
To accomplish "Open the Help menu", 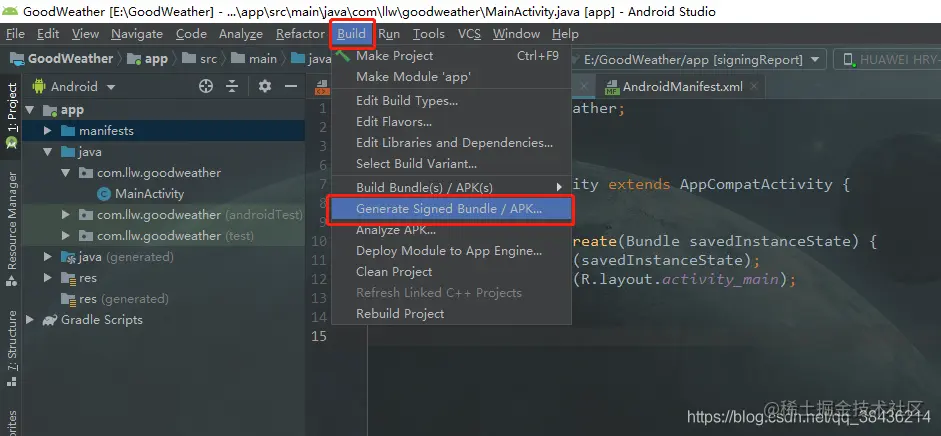I will pos(565,34).
